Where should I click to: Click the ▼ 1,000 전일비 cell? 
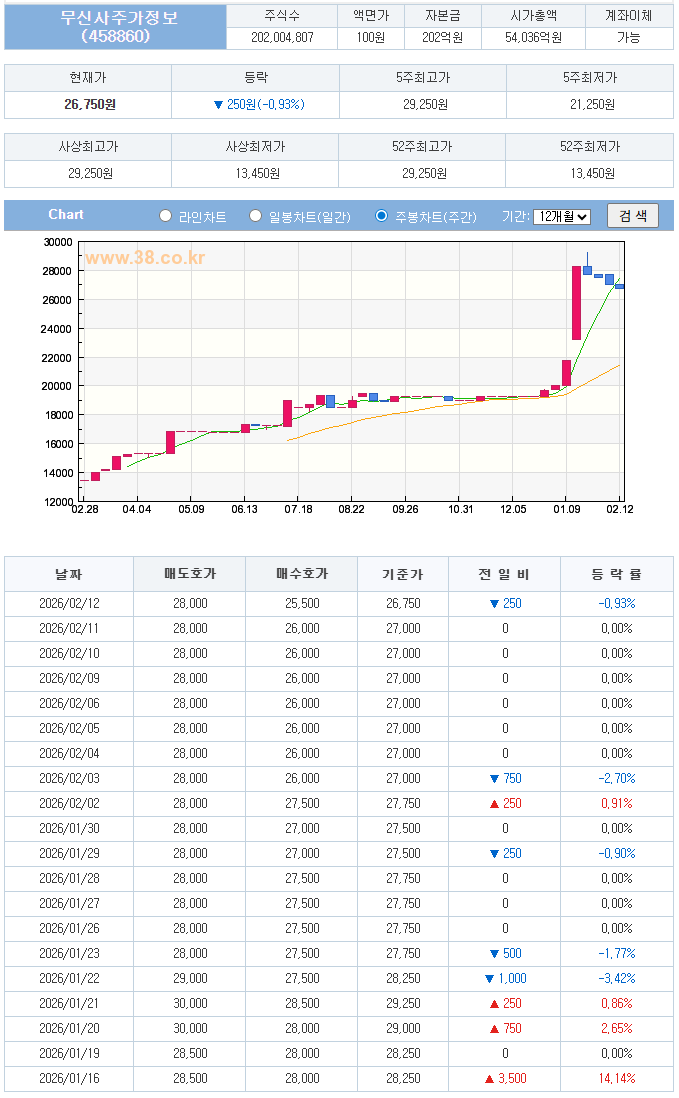click(x=505, y=979)
